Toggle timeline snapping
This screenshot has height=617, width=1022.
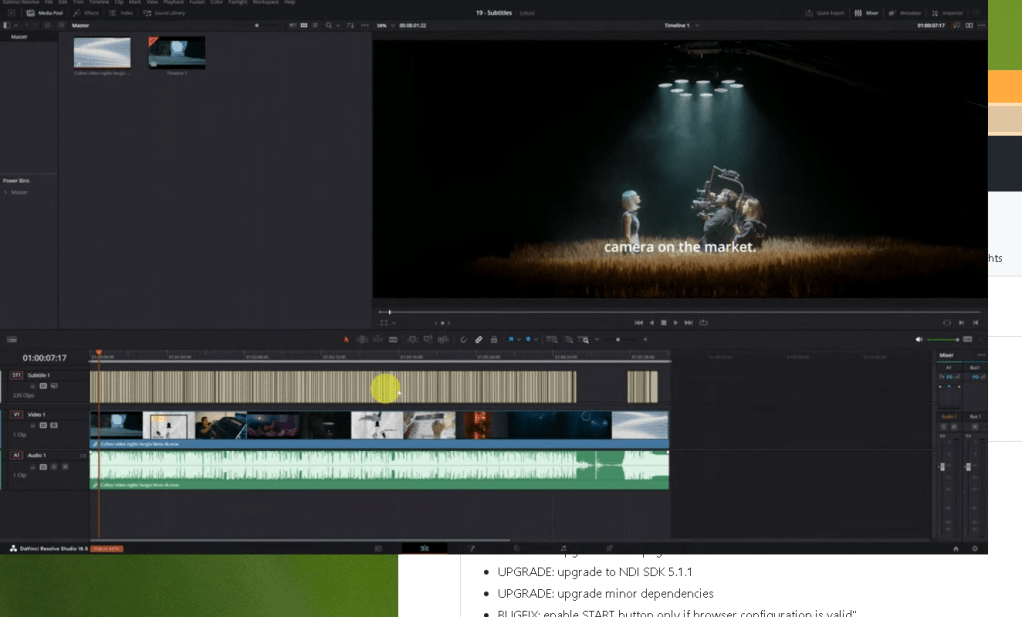[463, 339]
